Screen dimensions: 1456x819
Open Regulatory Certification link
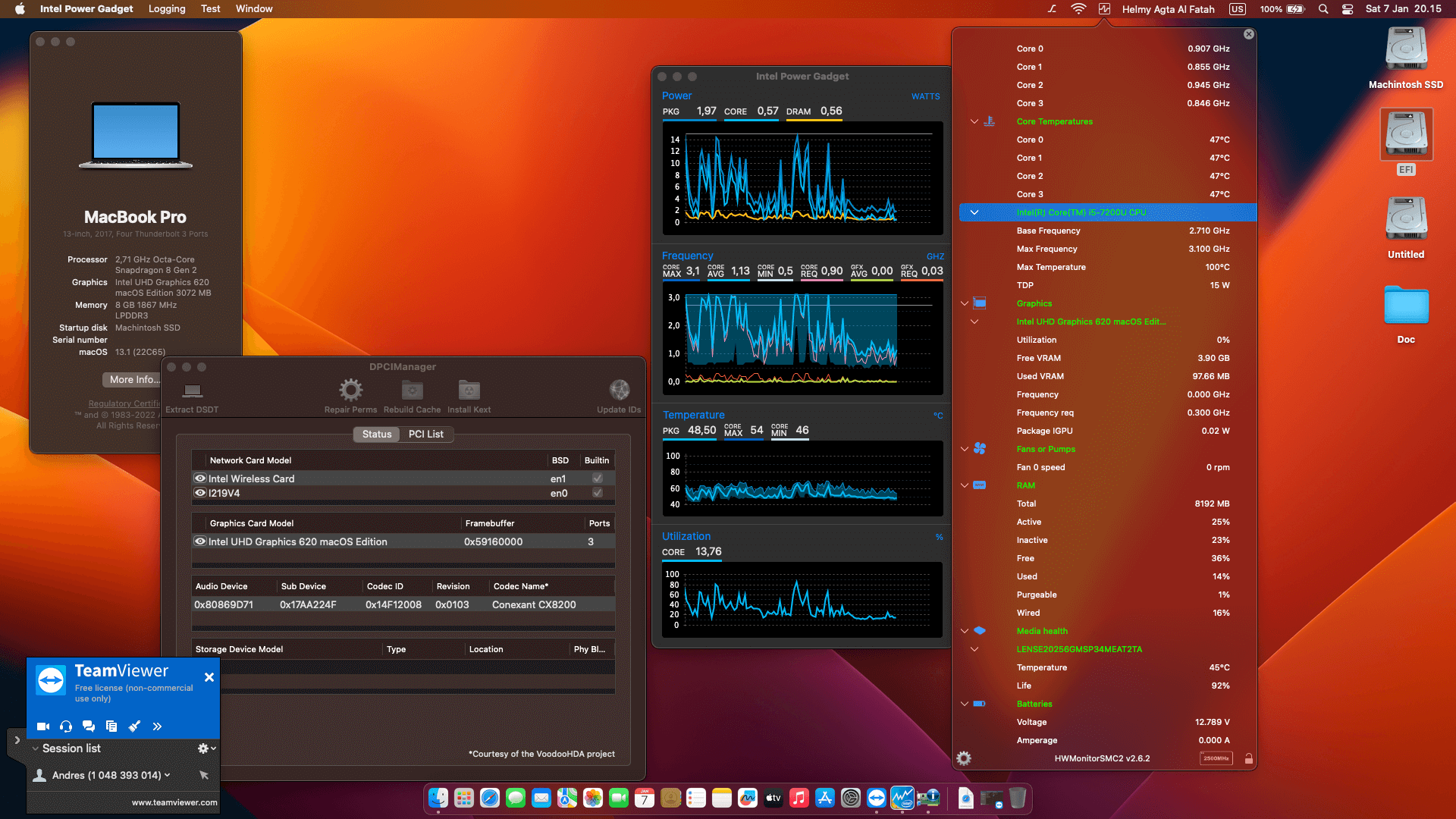click(124, 404)
